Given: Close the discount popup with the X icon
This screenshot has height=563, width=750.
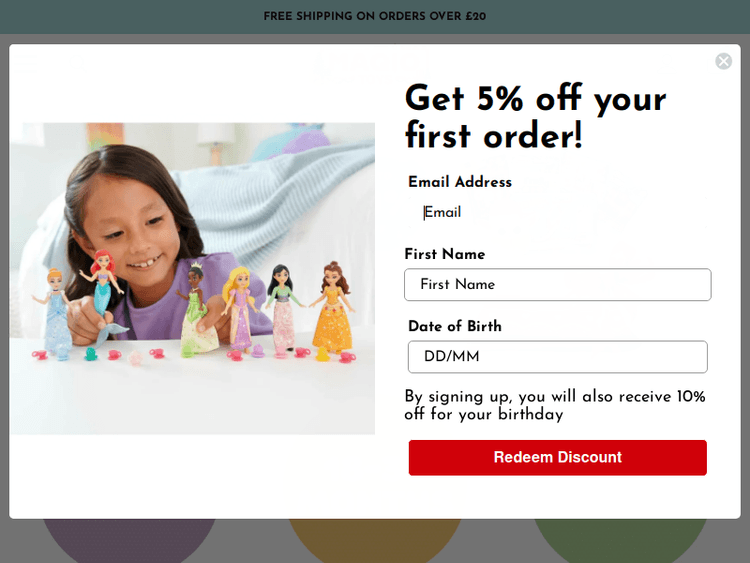Looking at the screenshot, I should [723, 62].
